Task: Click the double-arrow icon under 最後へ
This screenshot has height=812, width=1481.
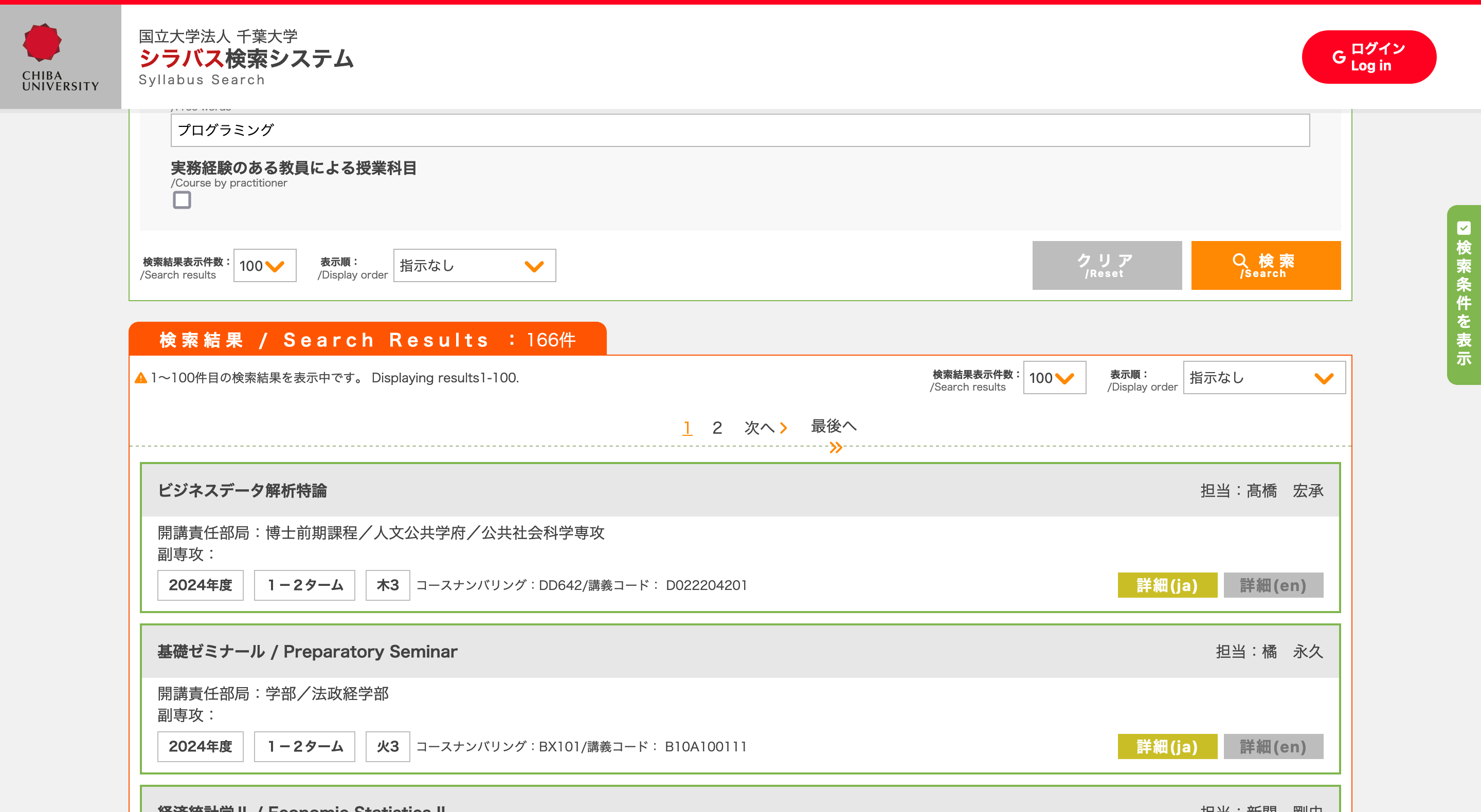Action: click(836, 448)
